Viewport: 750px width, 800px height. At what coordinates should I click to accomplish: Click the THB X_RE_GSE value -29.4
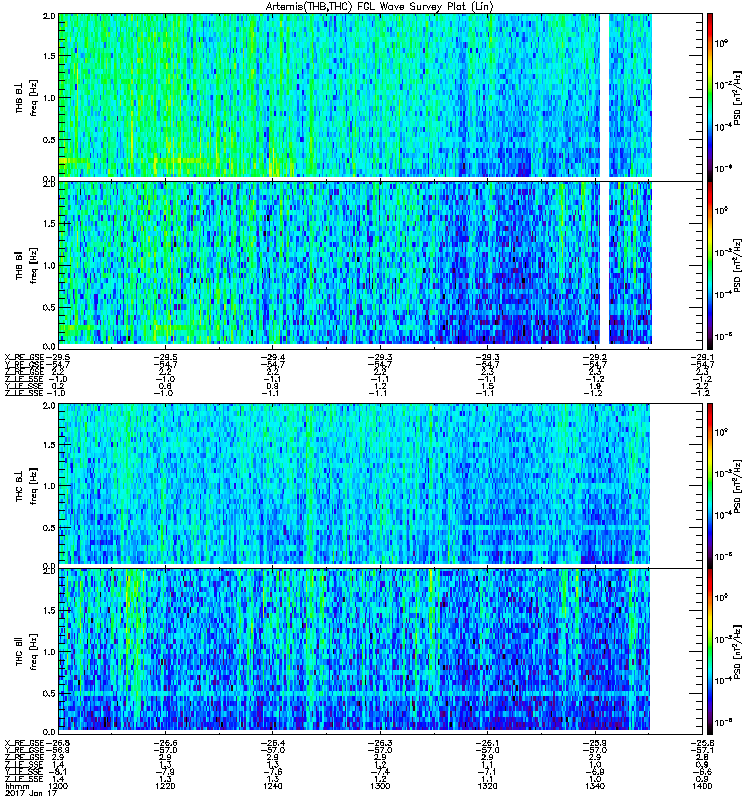[x=273, y=357]
